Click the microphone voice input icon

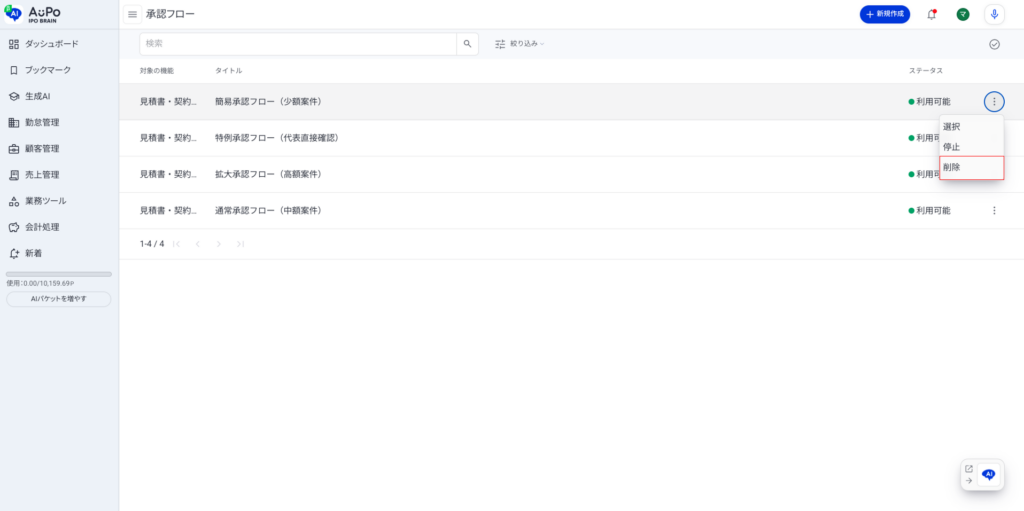(994, 14)
